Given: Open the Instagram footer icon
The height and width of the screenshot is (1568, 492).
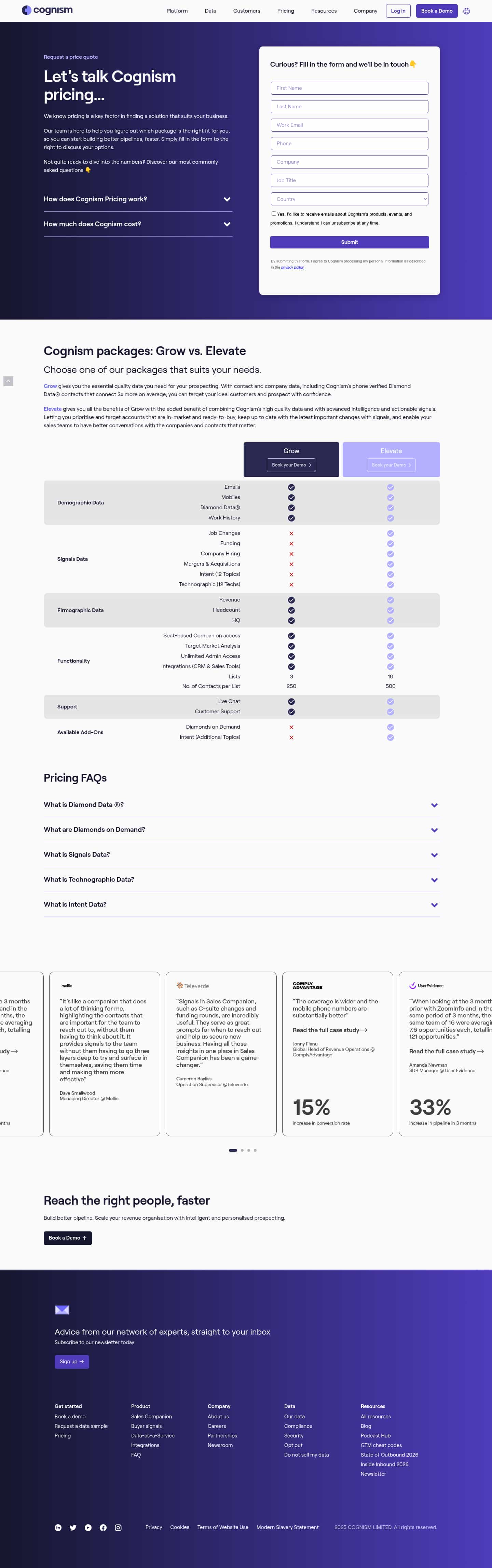Looking at the screenshot, I should point(118,1527).
